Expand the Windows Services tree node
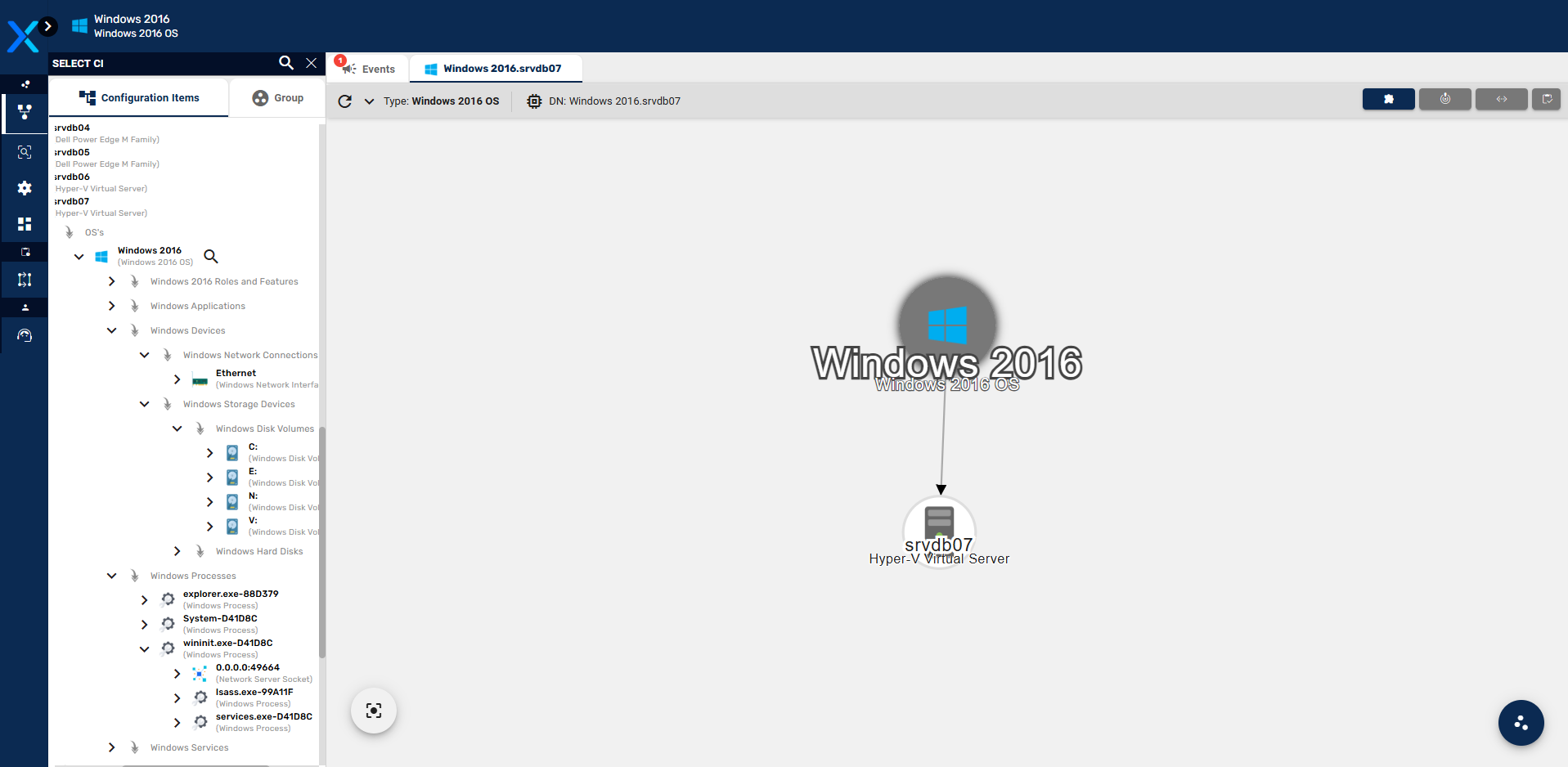This screenshot has height=767, width=1568. tap(112, 747)
